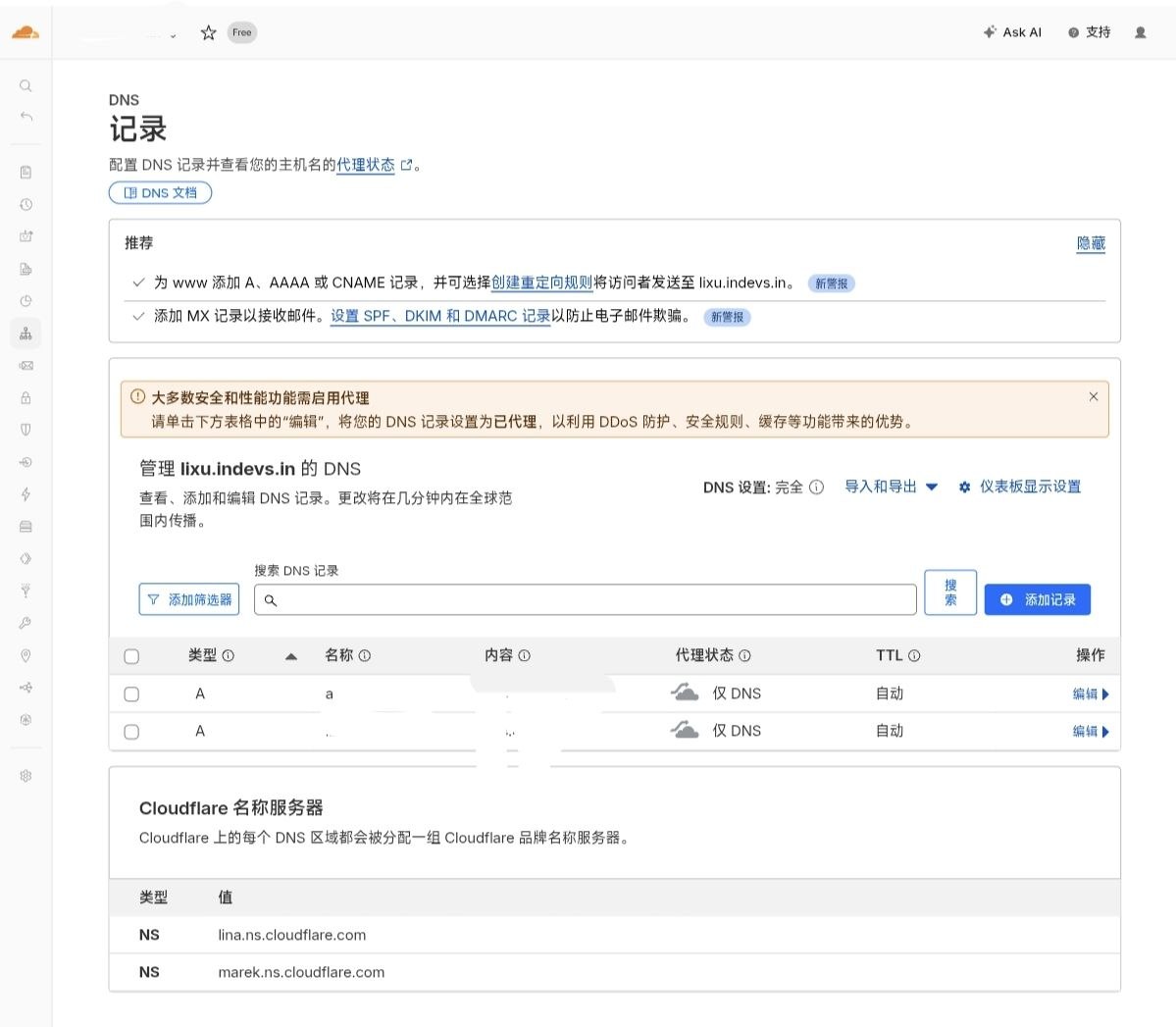Check the box for record named a

pyautogui.click(x=131, y=693)
